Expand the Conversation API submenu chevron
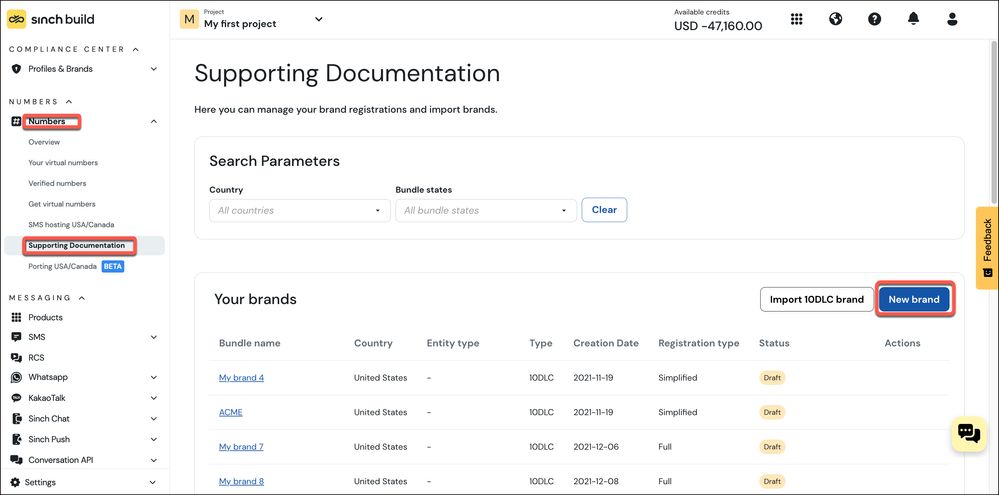The height and width of the screenshot is (495, 999). [154, 460]
